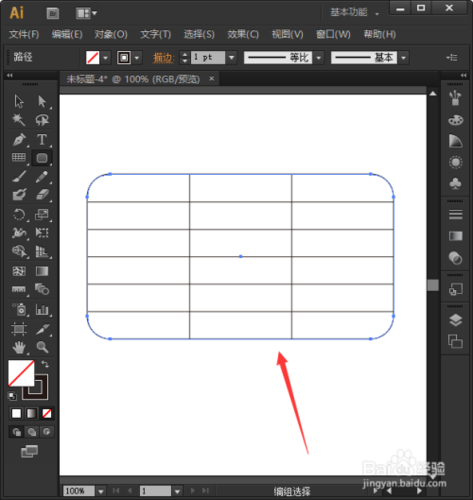The image size is (473, 500).
Task: Open the zoom level dropdown
Action: 101,491
